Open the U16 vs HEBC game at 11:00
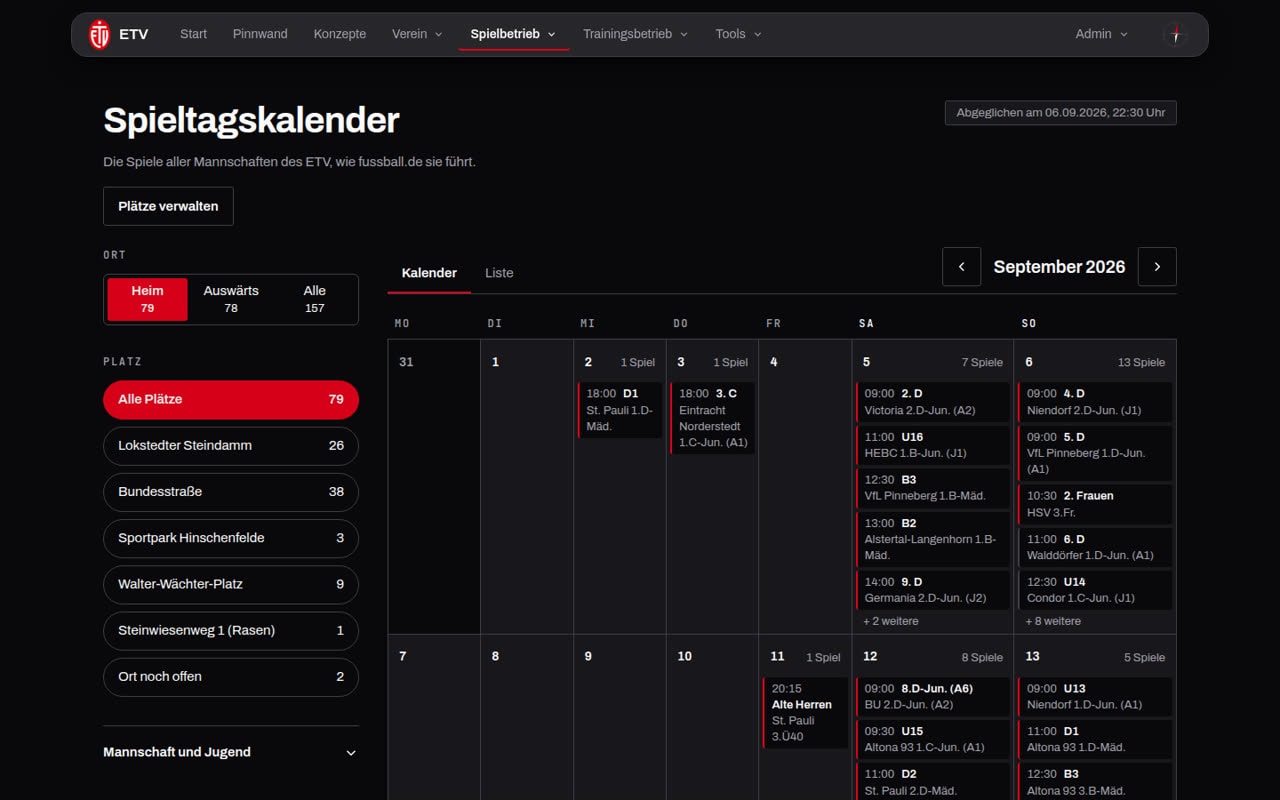Screen dimensions: 1280x800 click(933, 445)
